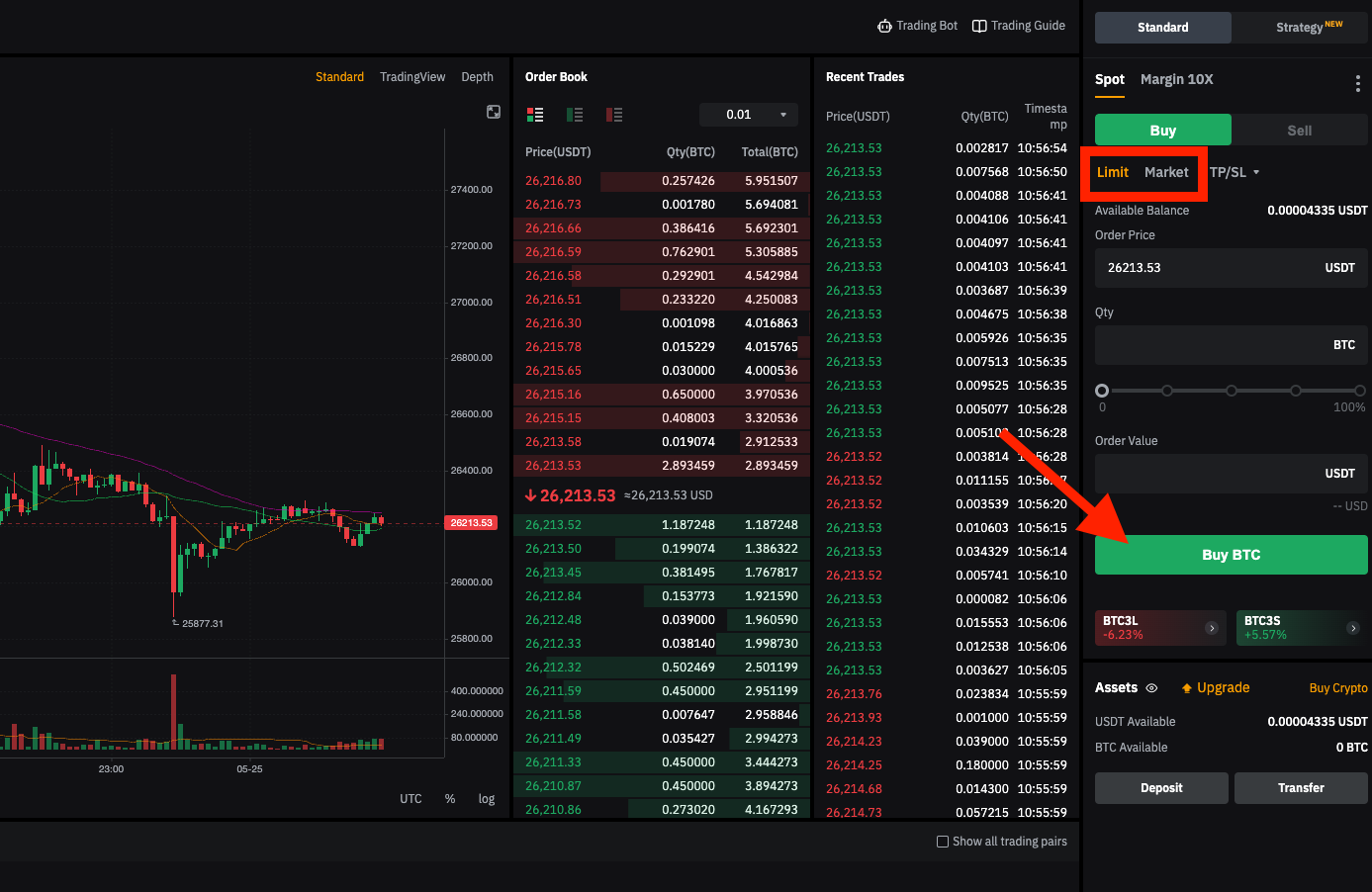
Task: Select the Margin 10X tab
Action: click(1177, 79)
